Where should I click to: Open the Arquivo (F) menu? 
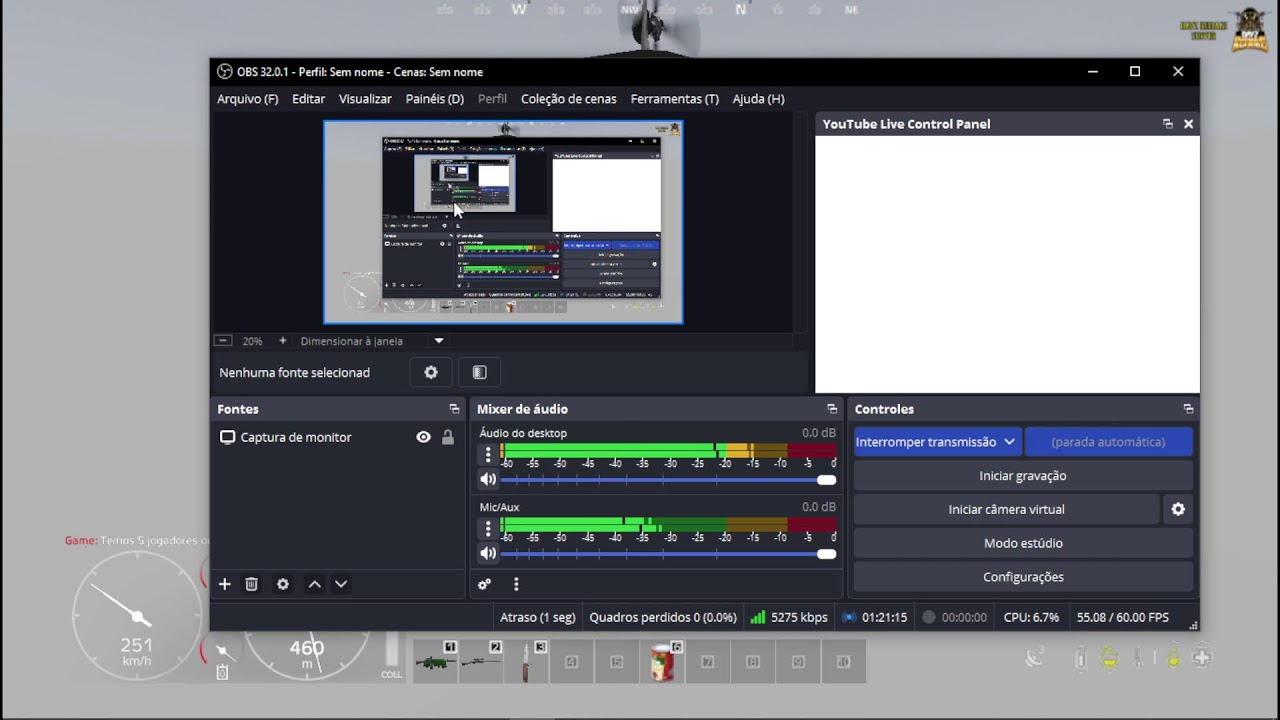[x=248, y=99]
